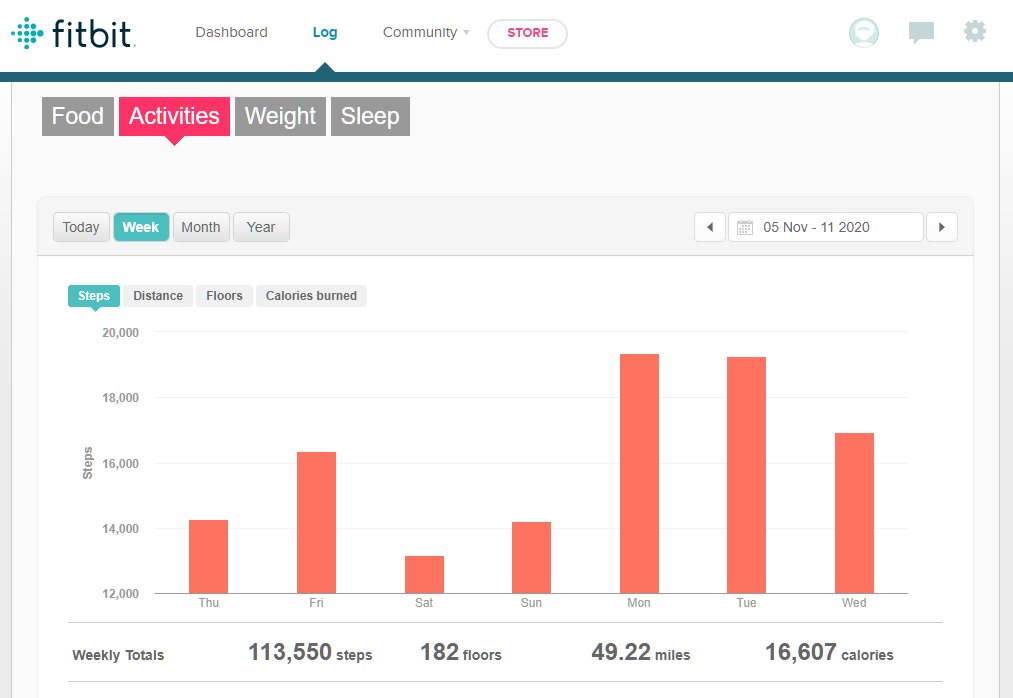This screenshot has height=698, width=1013.
Task: Click the Fitbit logo
Action: pos(73,33)
